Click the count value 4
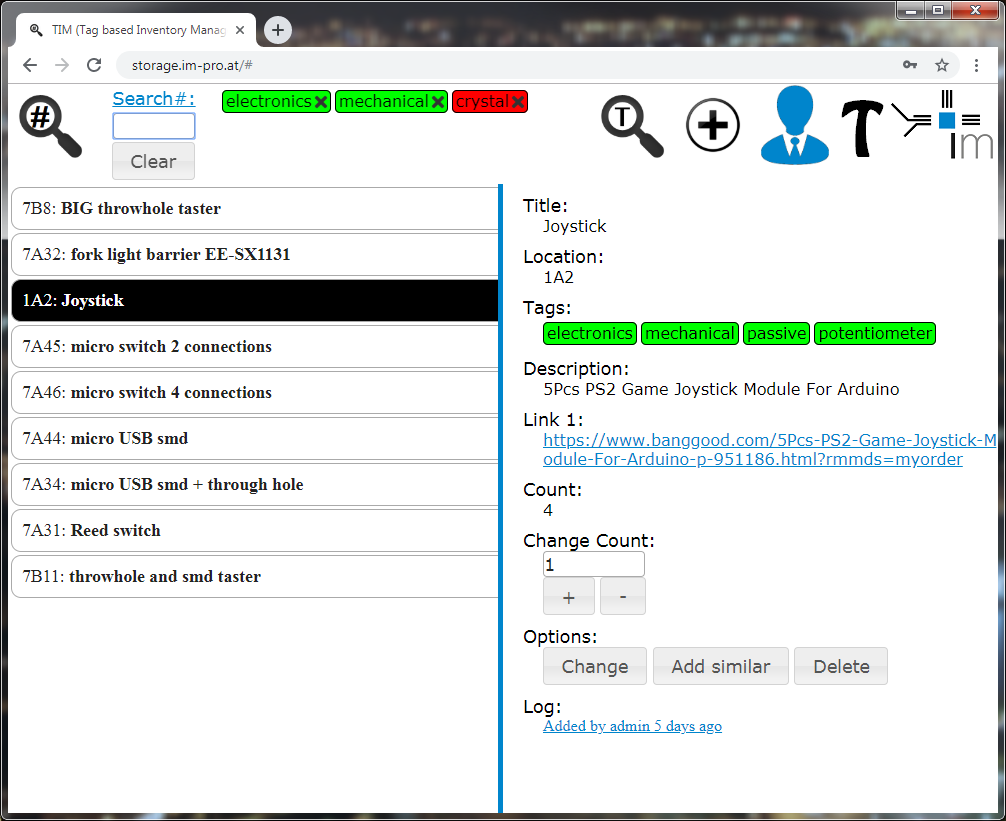This screenshot has width=1006, height=821. click(548, 511)
